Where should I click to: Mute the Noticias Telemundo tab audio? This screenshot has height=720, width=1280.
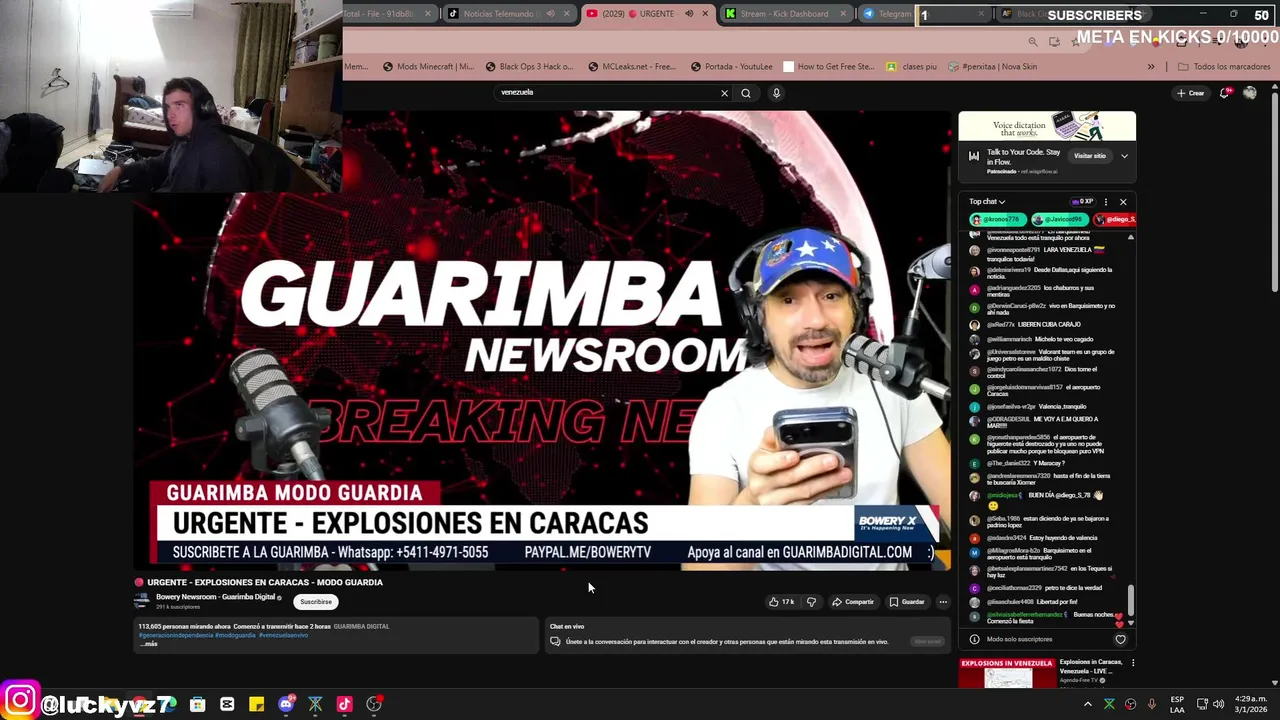tap(550, 14)
